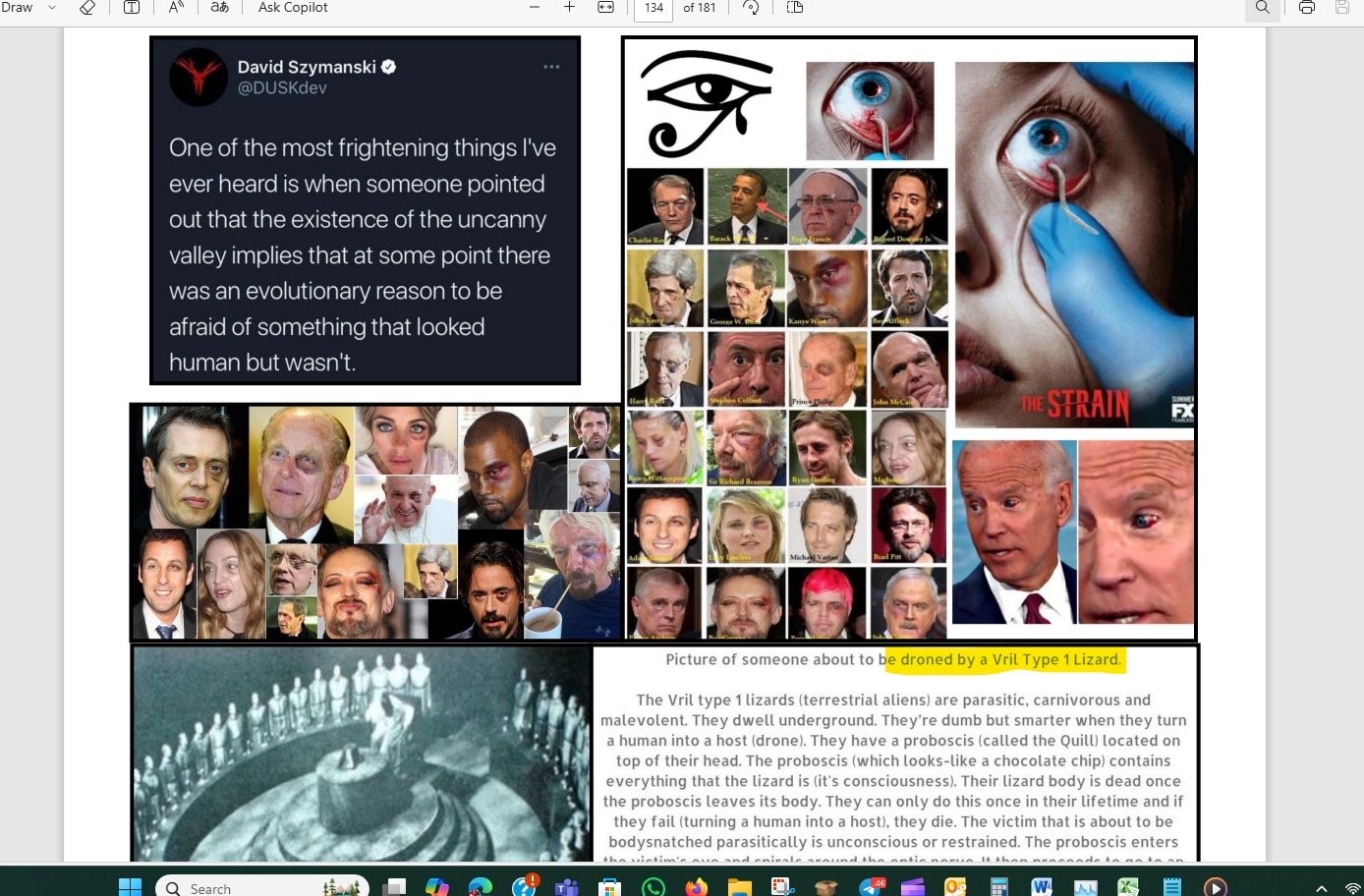Click the Add text tool icon
The image size is (1364, 896).
pos(132,8)
